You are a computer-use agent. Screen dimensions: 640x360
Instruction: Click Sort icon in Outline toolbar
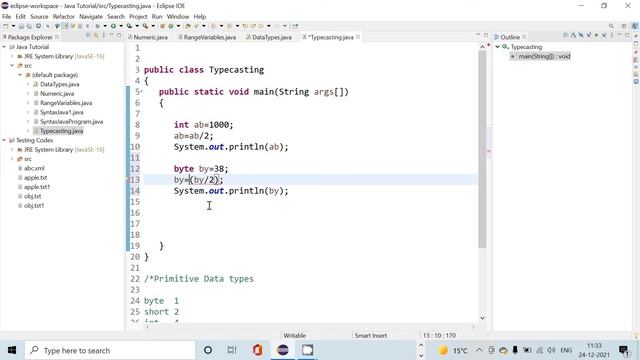573,36
